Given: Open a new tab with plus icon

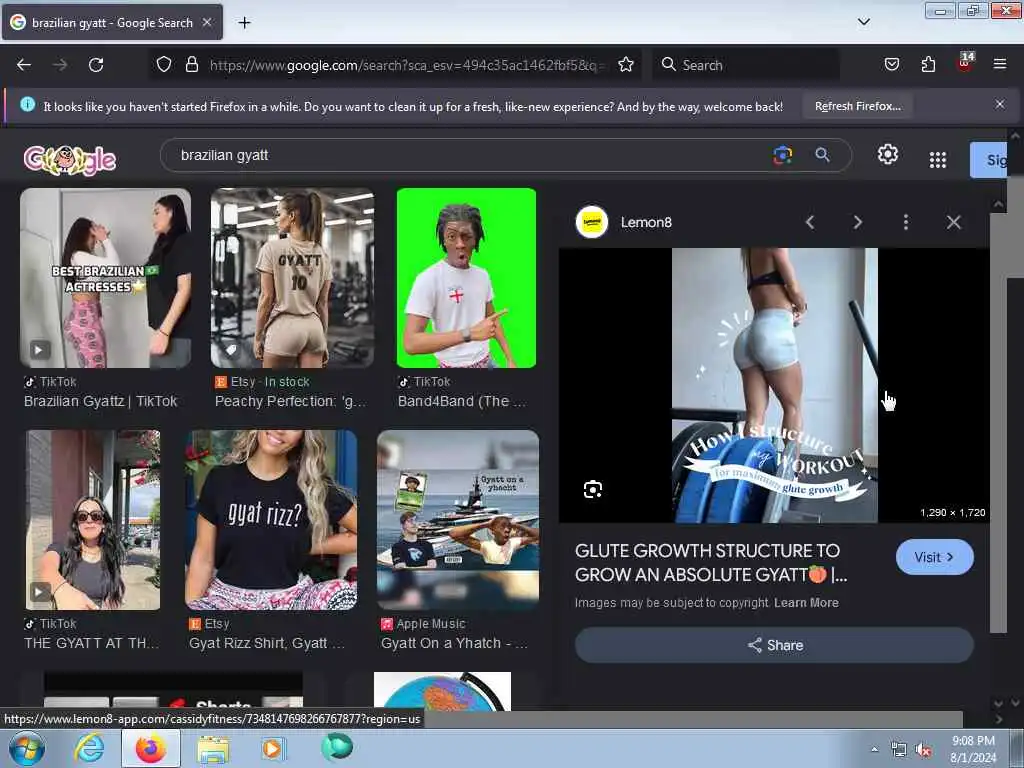Looking at the screenshot, I should click(244, 23).
